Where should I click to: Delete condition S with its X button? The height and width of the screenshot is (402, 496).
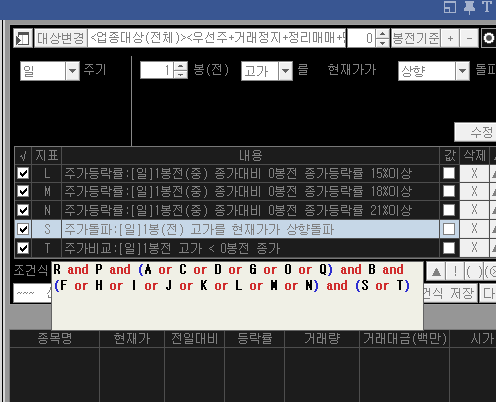474,229
